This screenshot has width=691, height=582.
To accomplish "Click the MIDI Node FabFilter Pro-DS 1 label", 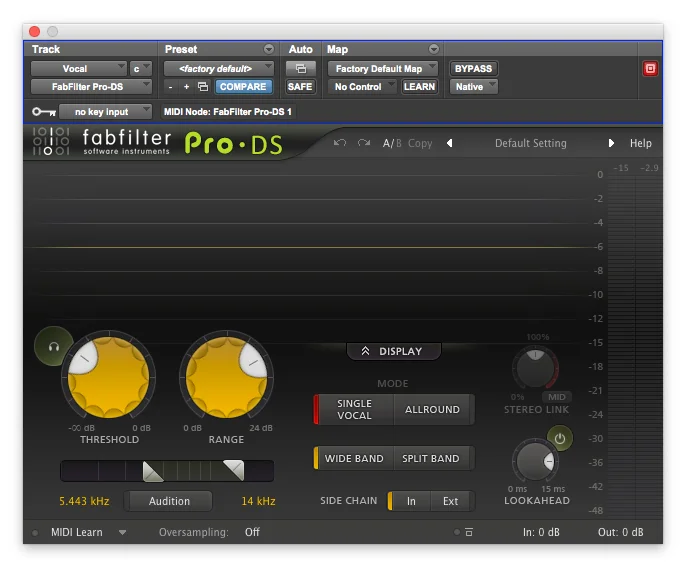I will (x=228, y=112).
